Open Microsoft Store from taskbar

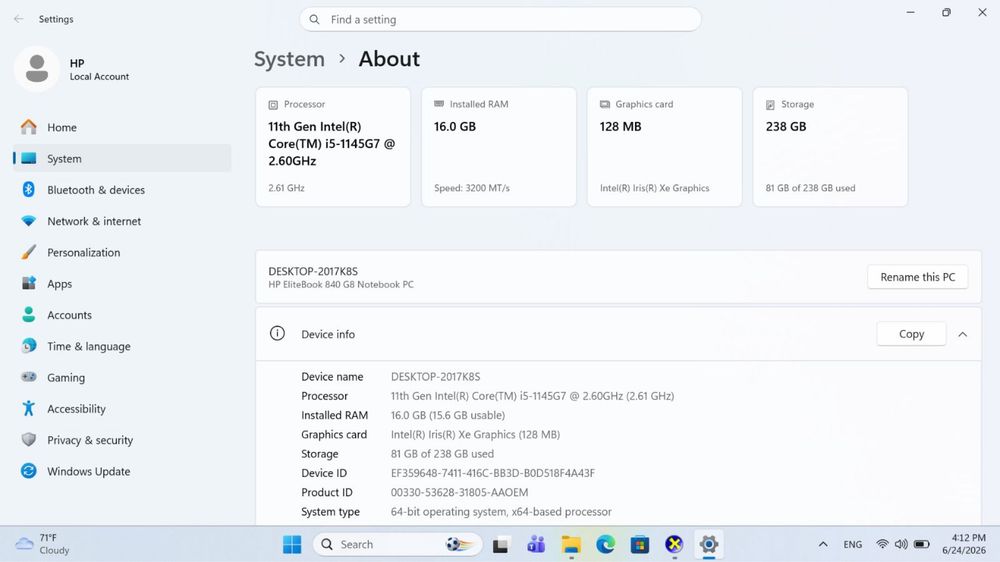click(x=640, y=544)
